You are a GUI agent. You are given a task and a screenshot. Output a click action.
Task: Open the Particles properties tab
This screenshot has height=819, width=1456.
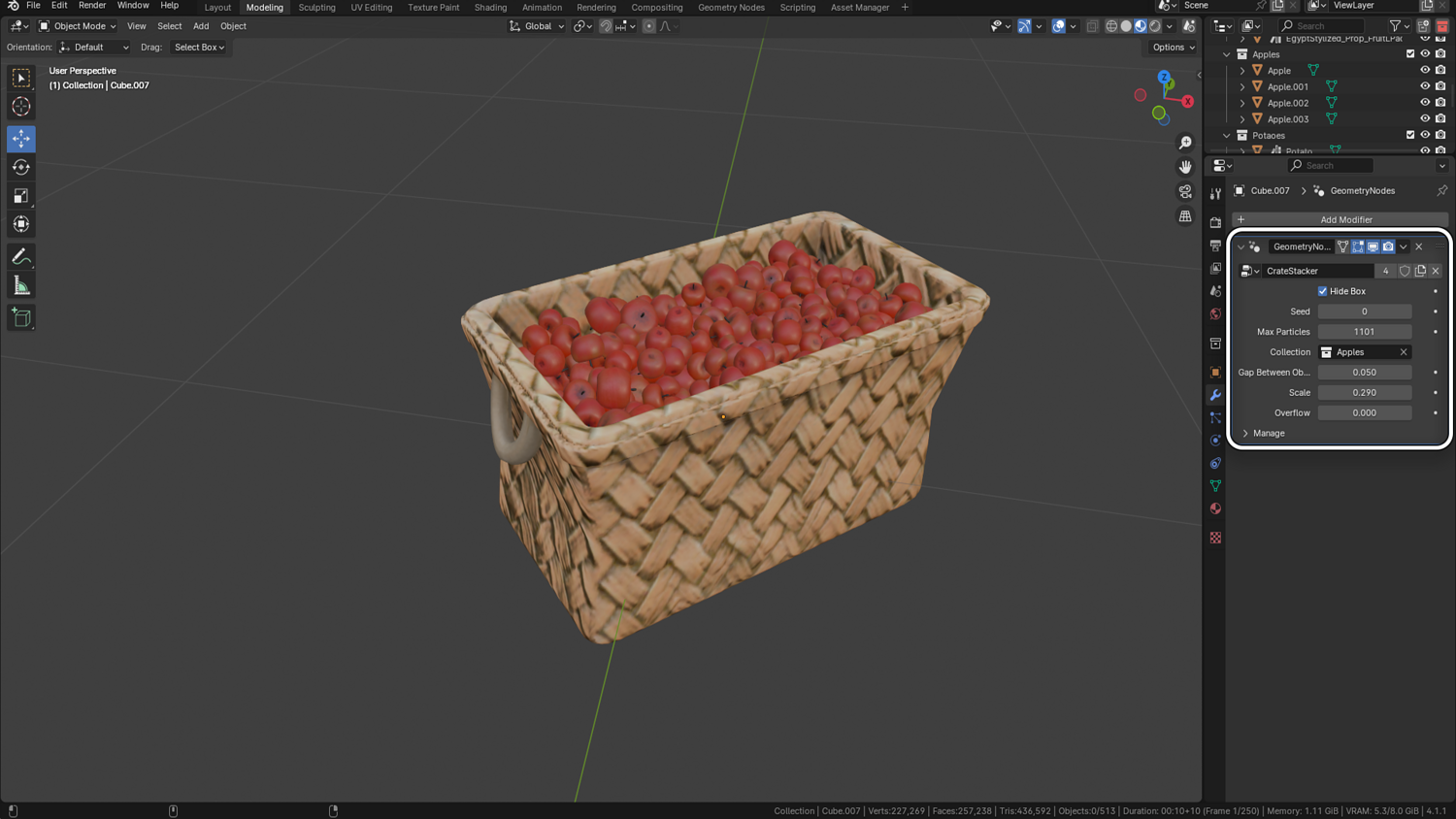(1215, 417)
